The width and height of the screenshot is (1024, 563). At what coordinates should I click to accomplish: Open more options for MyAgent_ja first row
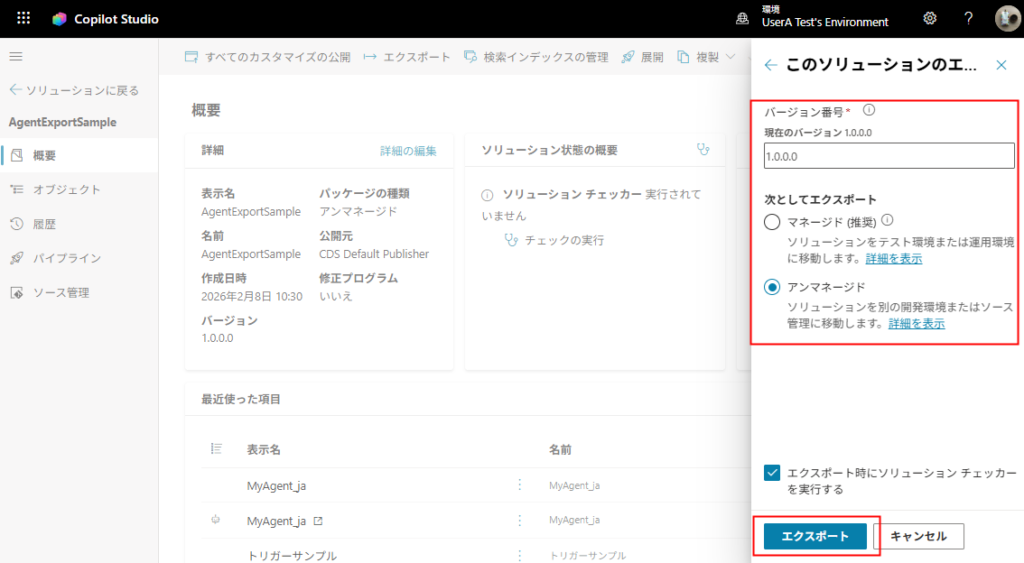519,485
